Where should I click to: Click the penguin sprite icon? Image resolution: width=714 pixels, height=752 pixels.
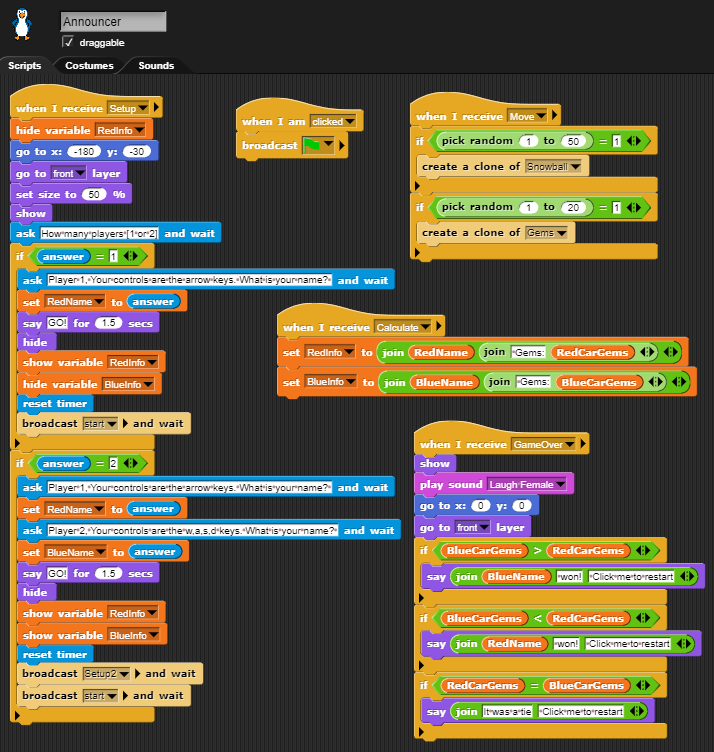(21, 24)
